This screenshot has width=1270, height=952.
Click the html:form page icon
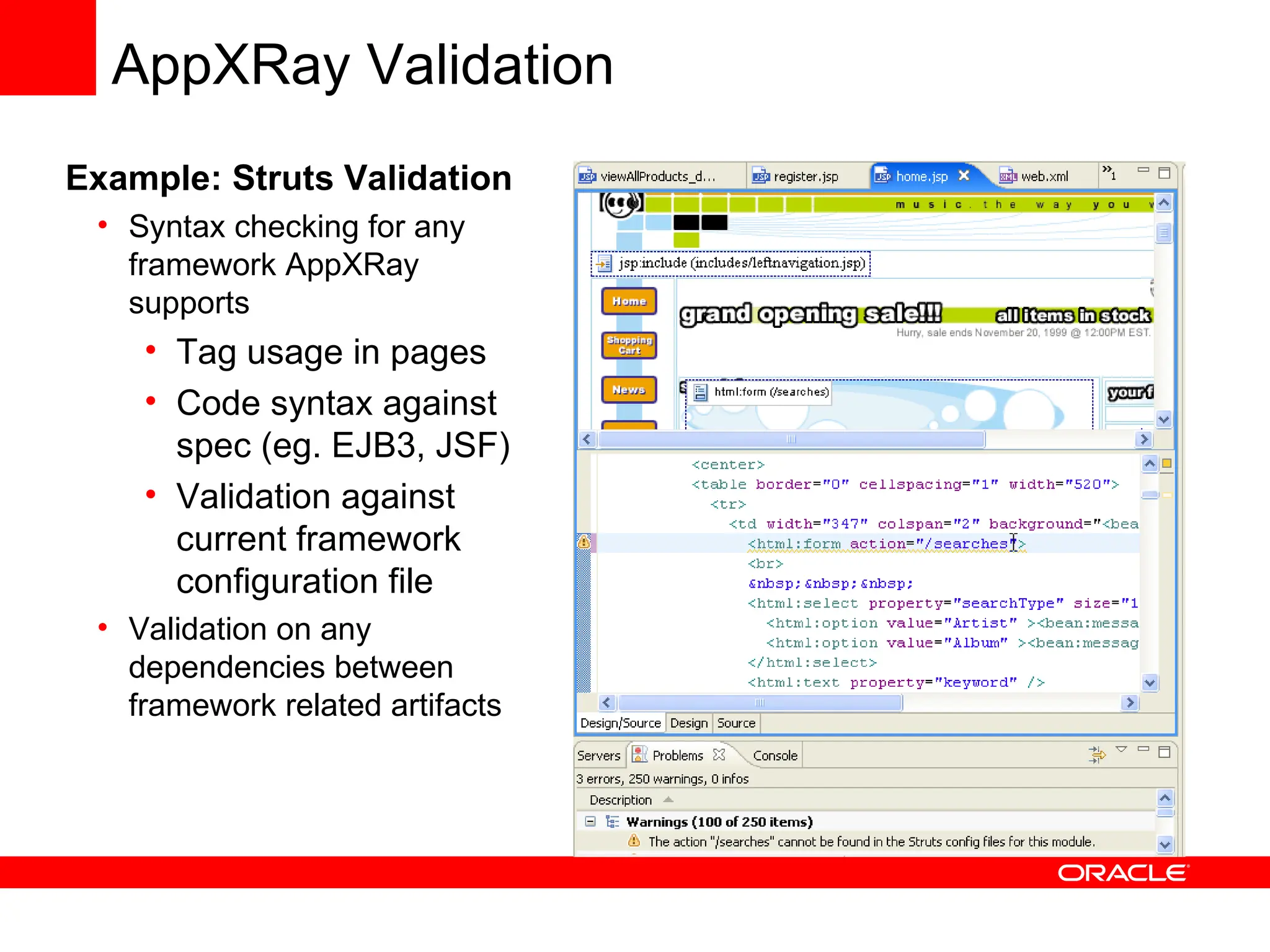pos(701,392)
